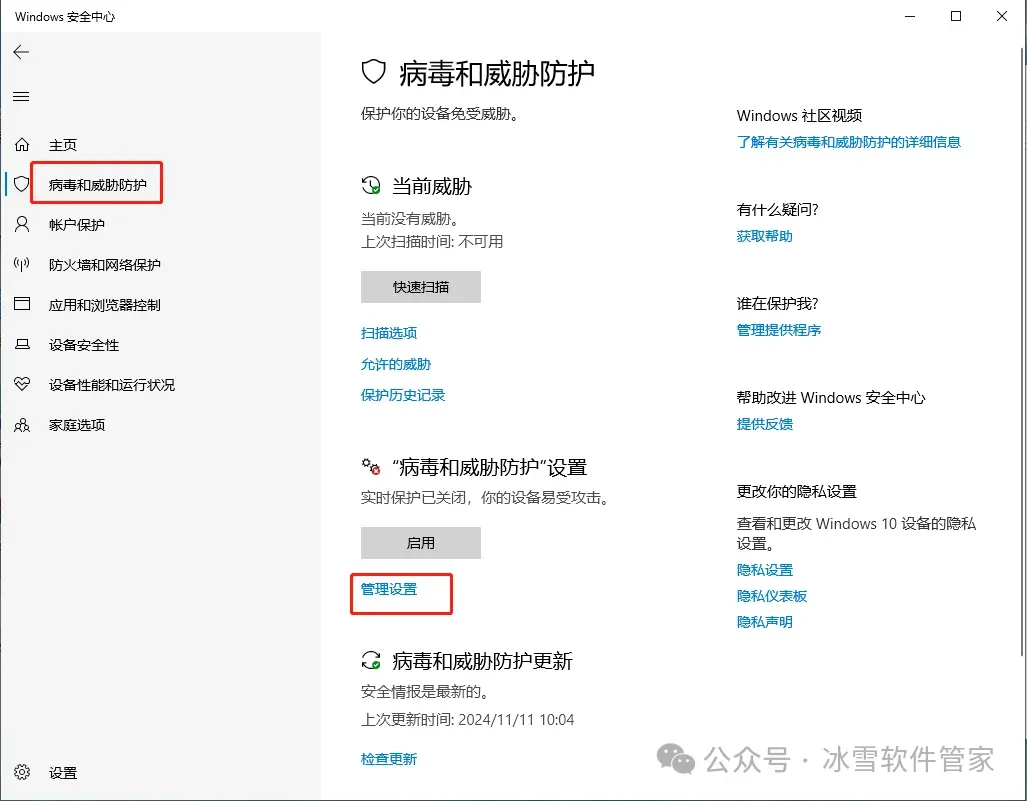Open 隐私声明 link

764,622
